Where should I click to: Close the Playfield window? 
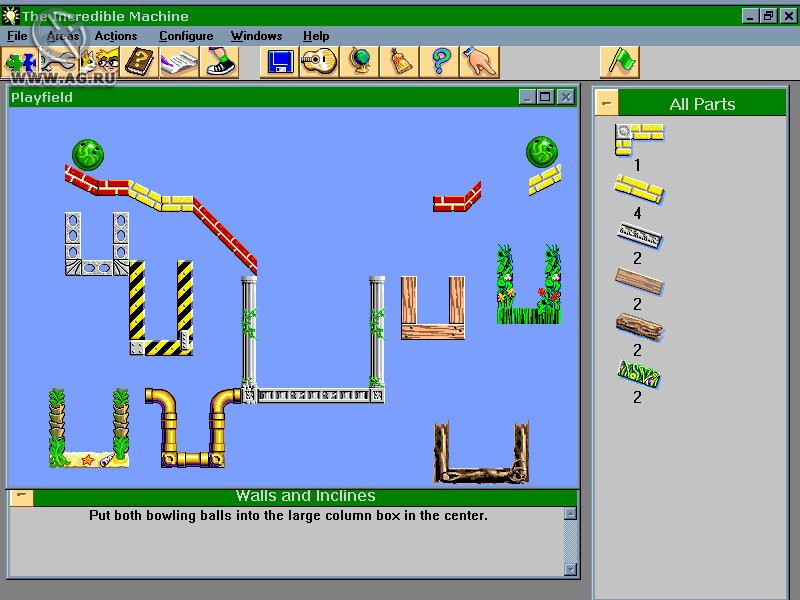(565, 97)
